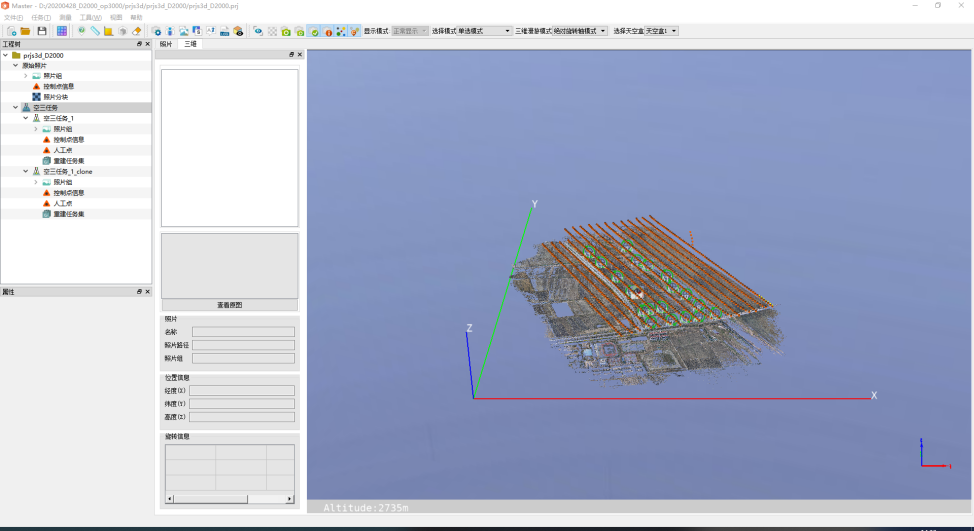Click the shield location marker toolbar icon
Image resolution: width=974 pixels, height=531 pixels.
tap(81, 31)
